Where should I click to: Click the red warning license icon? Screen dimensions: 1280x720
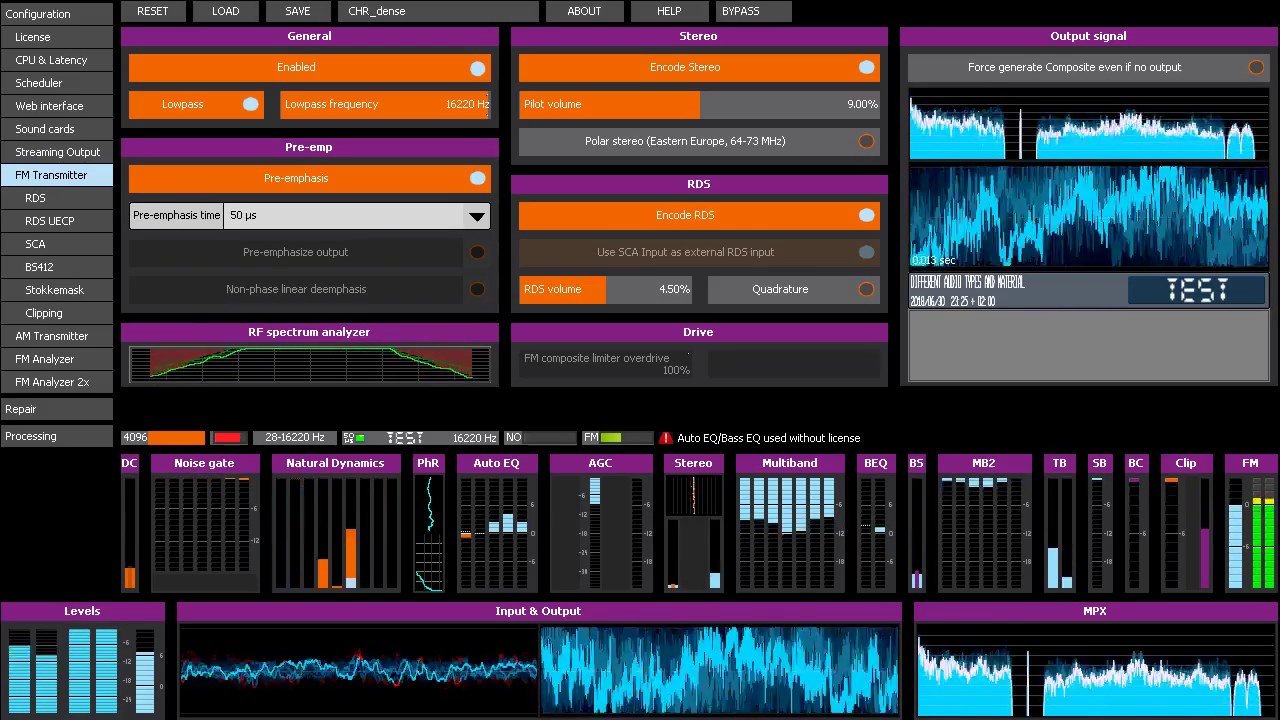point(666,438)
